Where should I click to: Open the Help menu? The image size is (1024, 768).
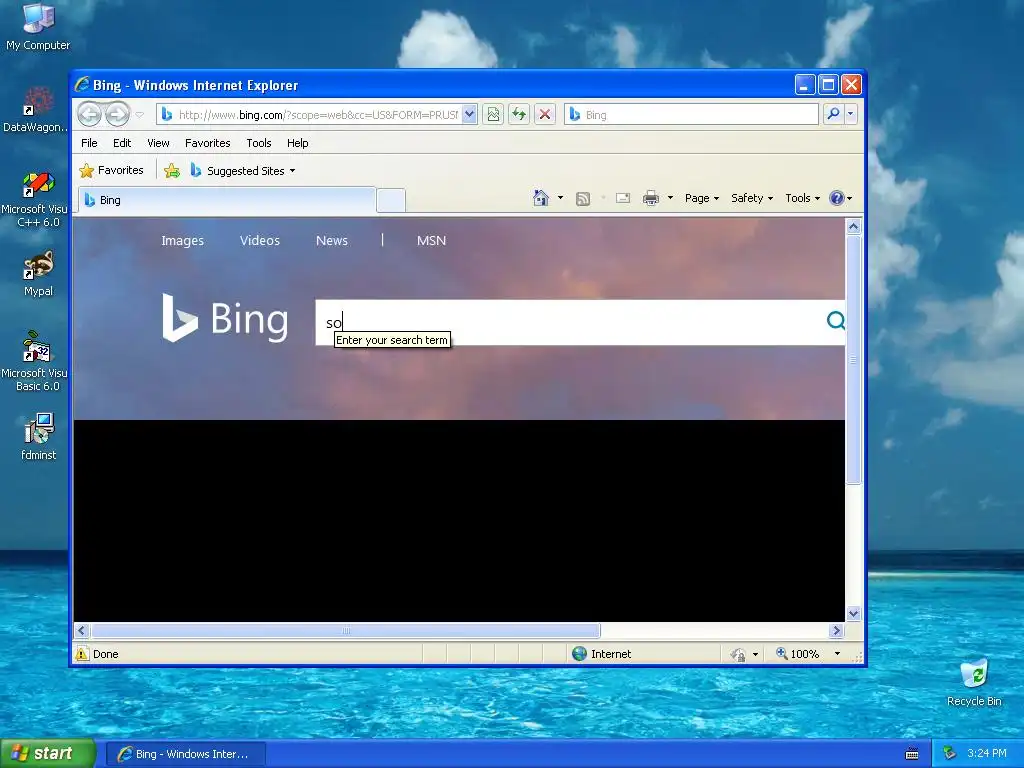coord(297,143)
